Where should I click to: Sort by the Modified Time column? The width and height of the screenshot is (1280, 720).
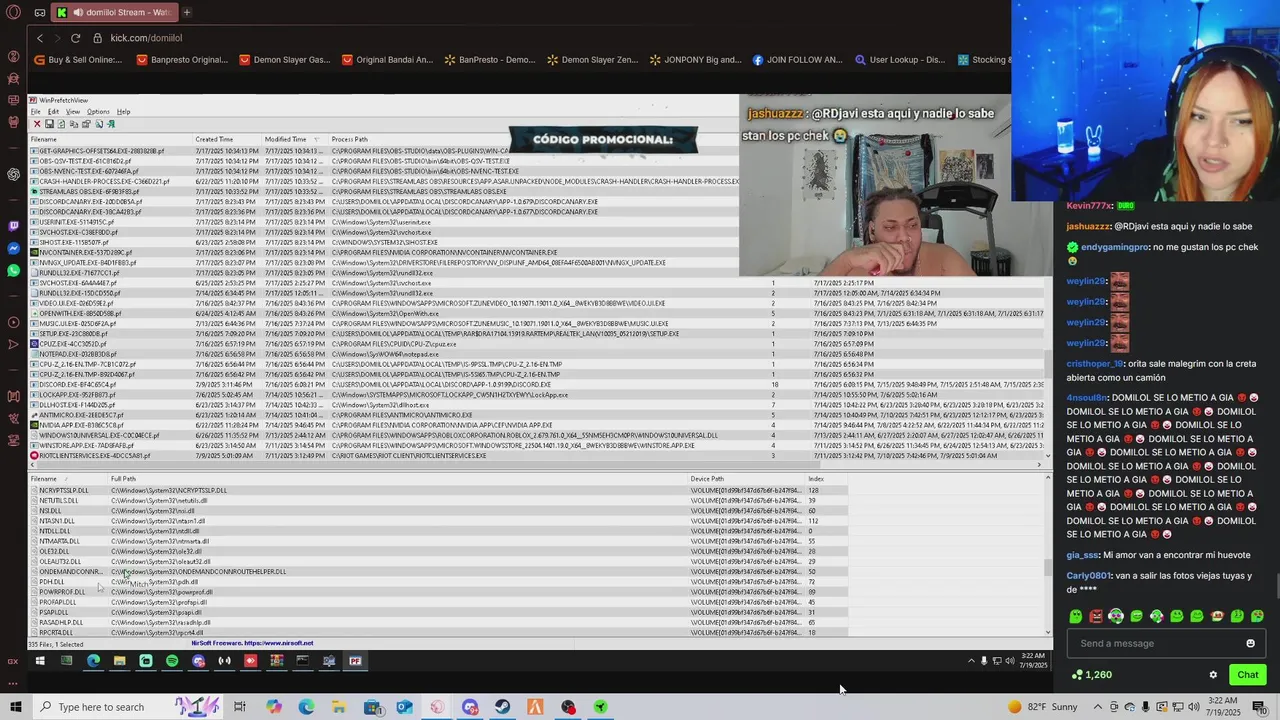[296, 139]
